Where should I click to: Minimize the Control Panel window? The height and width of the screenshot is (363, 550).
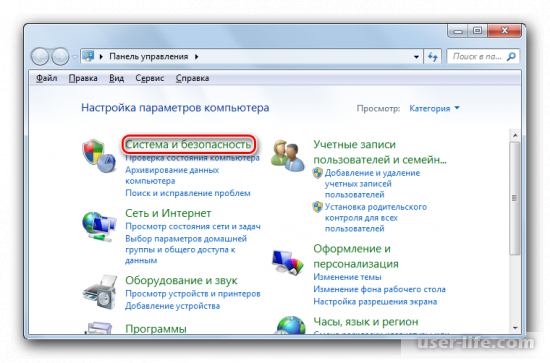point(458,31)
